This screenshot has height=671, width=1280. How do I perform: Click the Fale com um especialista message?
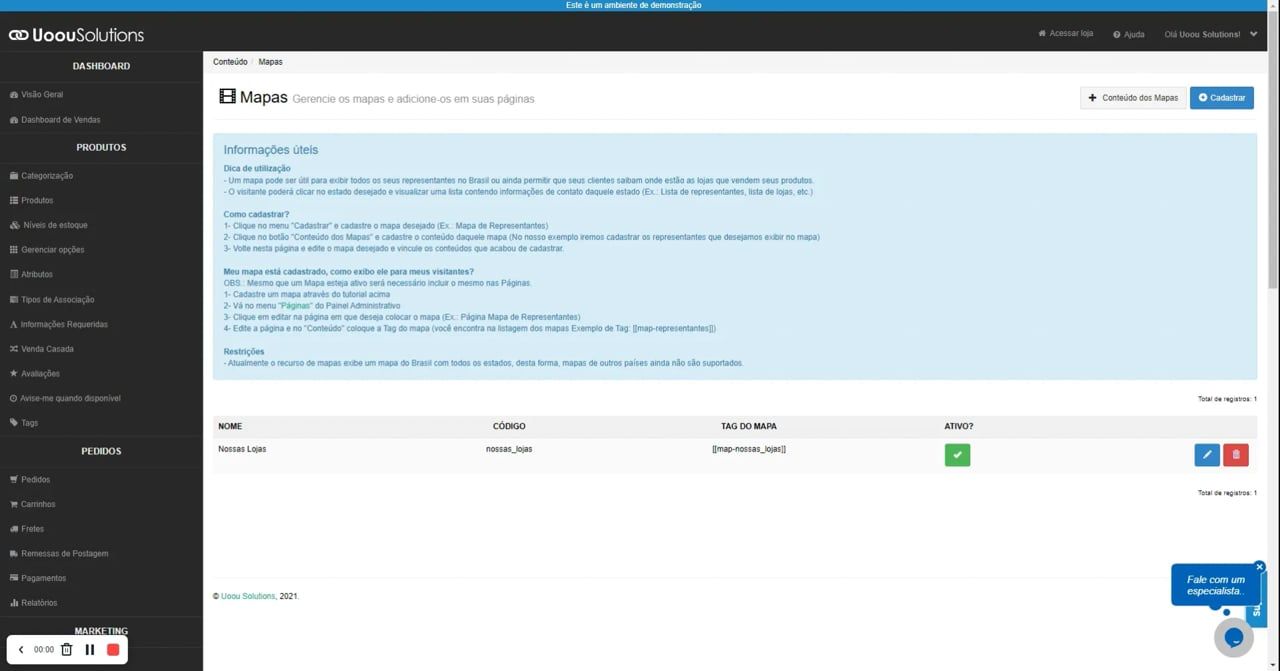coord(1215,585)
